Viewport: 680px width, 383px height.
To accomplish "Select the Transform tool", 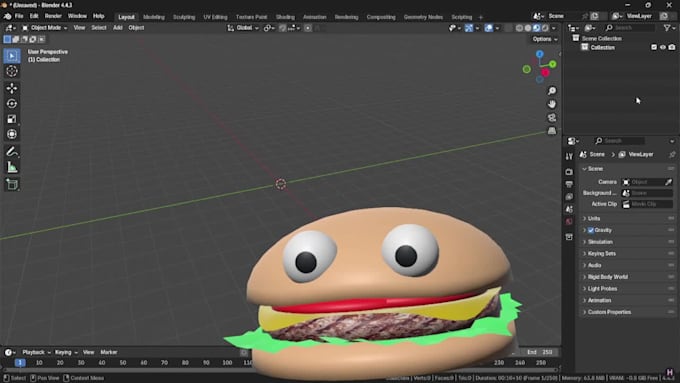I will coord(12,134).
